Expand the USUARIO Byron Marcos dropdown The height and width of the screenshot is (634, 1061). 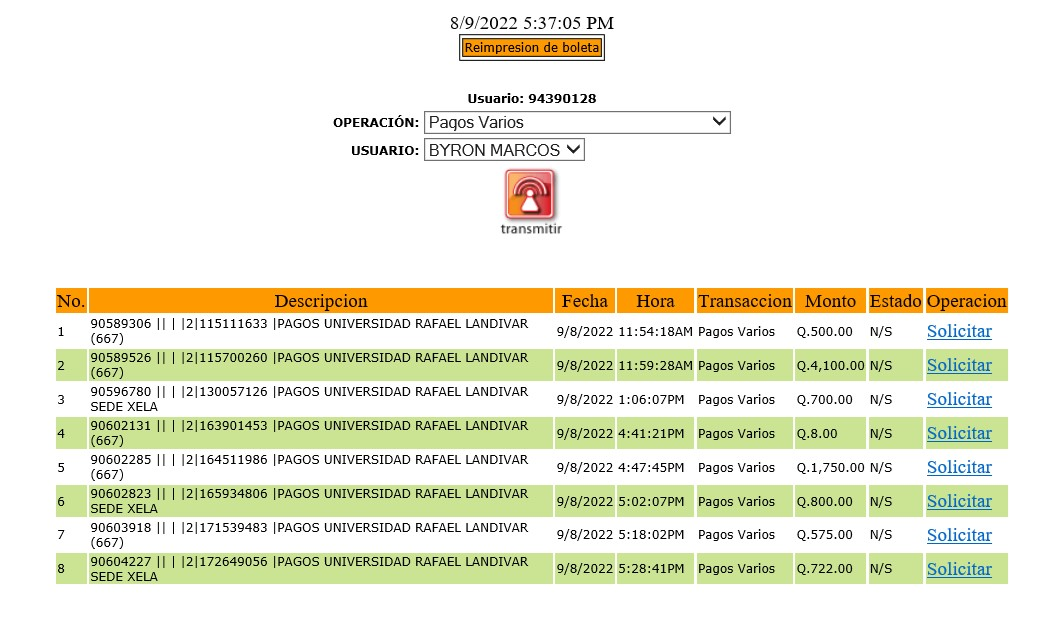point(504,150)
